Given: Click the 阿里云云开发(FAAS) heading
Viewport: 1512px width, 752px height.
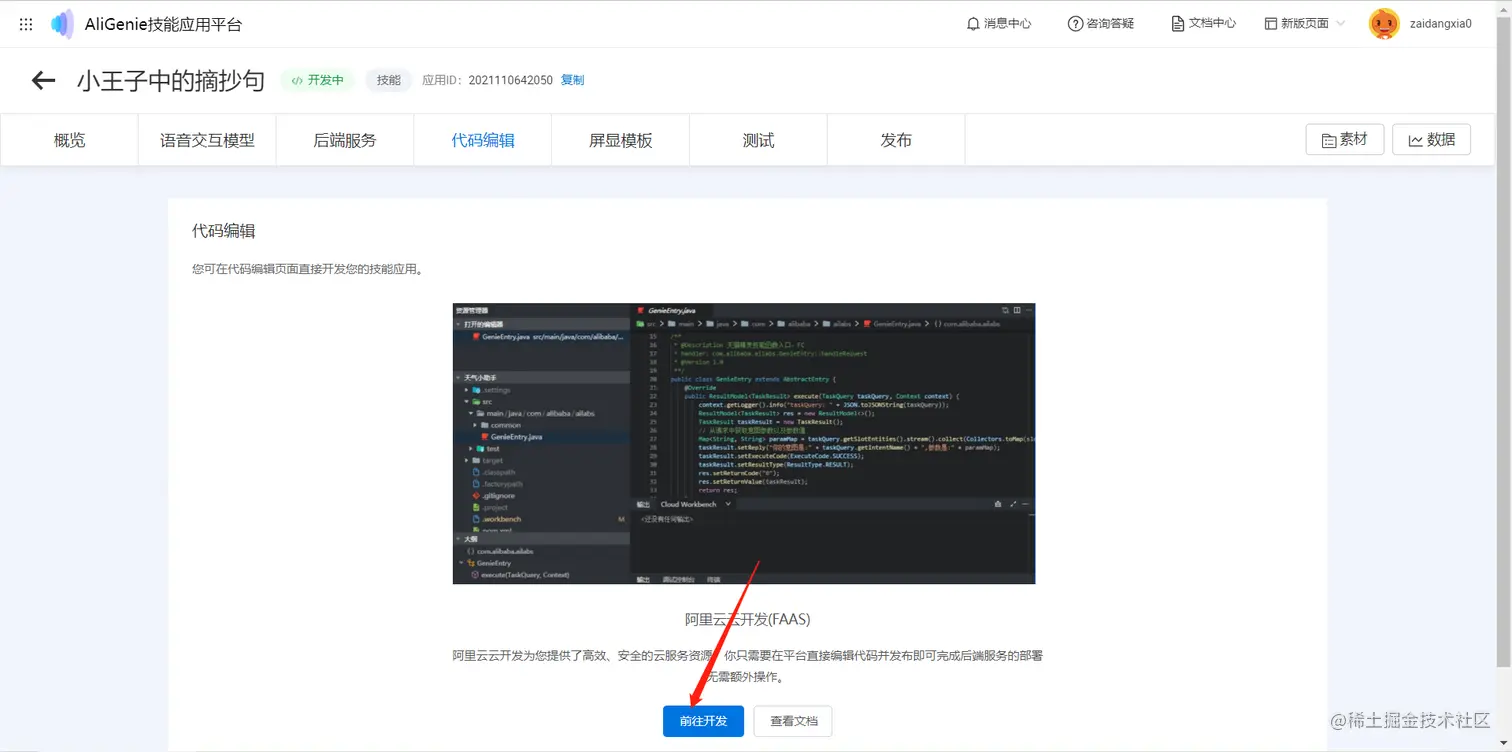Looking at the screenshot, I should 747,619.
